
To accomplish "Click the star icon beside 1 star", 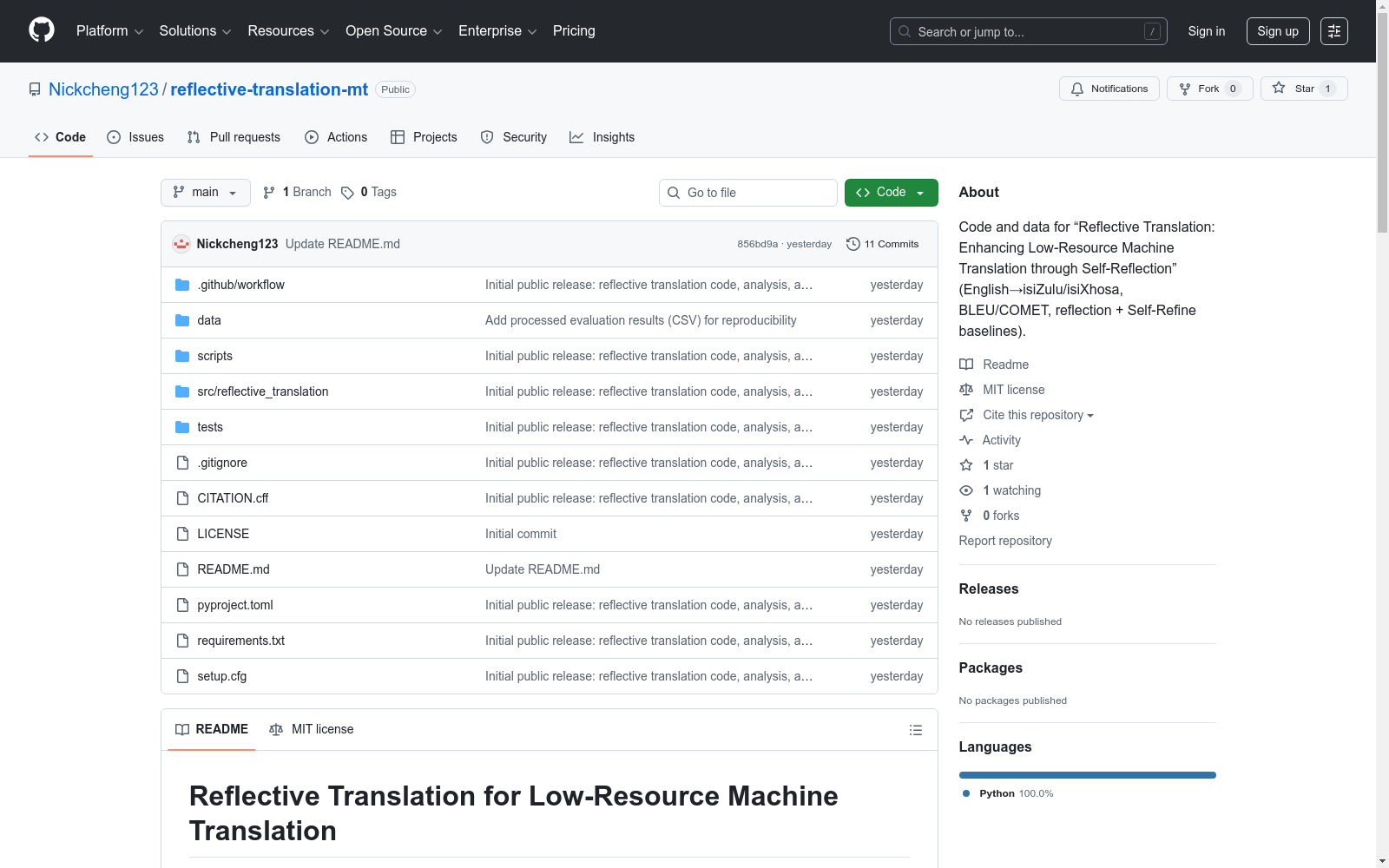I will [x=966, y=465].
